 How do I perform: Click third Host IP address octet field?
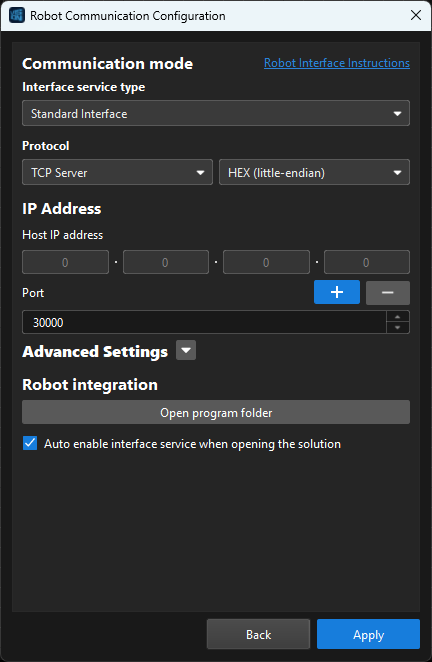coord(266,262)
